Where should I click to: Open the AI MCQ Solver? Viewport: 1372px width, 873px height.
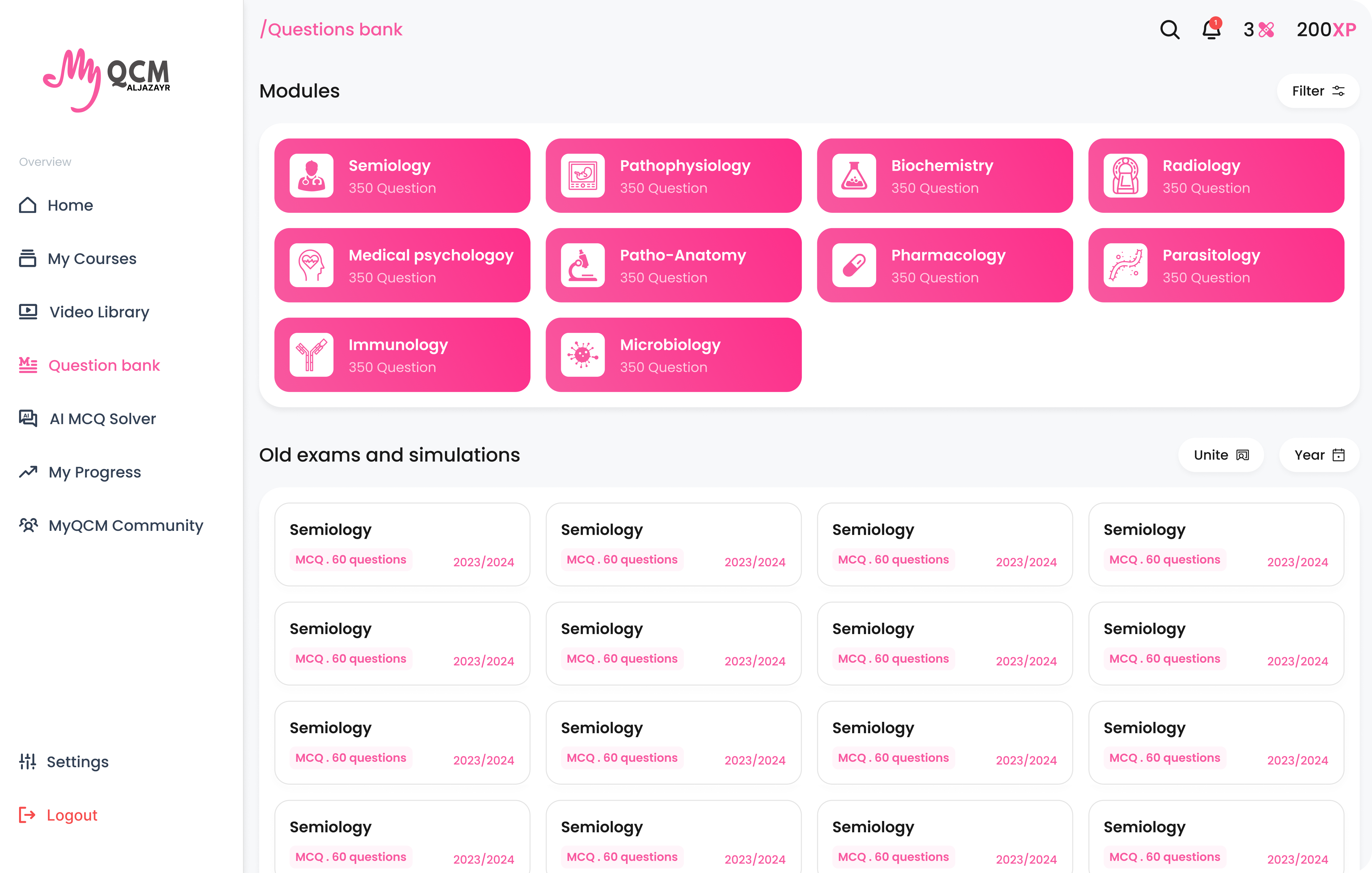[x=102, y=418]
